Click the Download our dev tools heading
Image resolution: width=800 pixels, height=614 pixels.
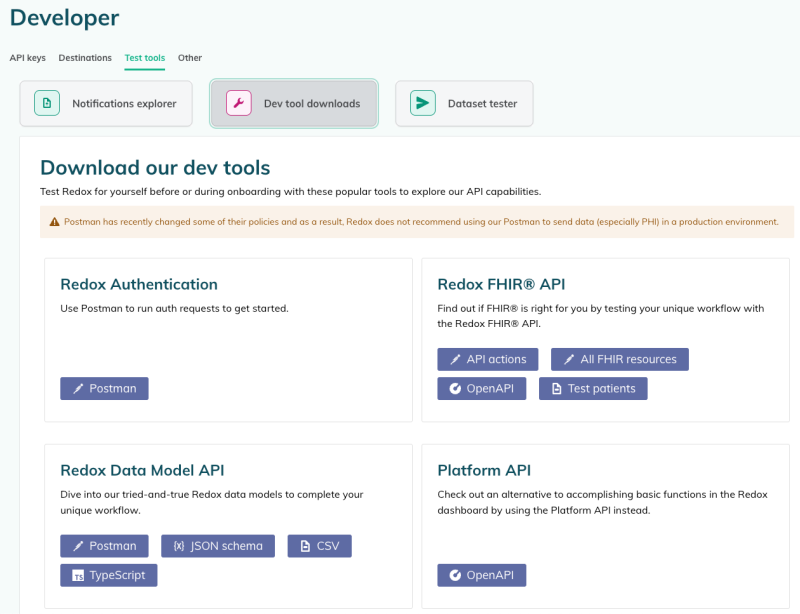click(155, 167)
